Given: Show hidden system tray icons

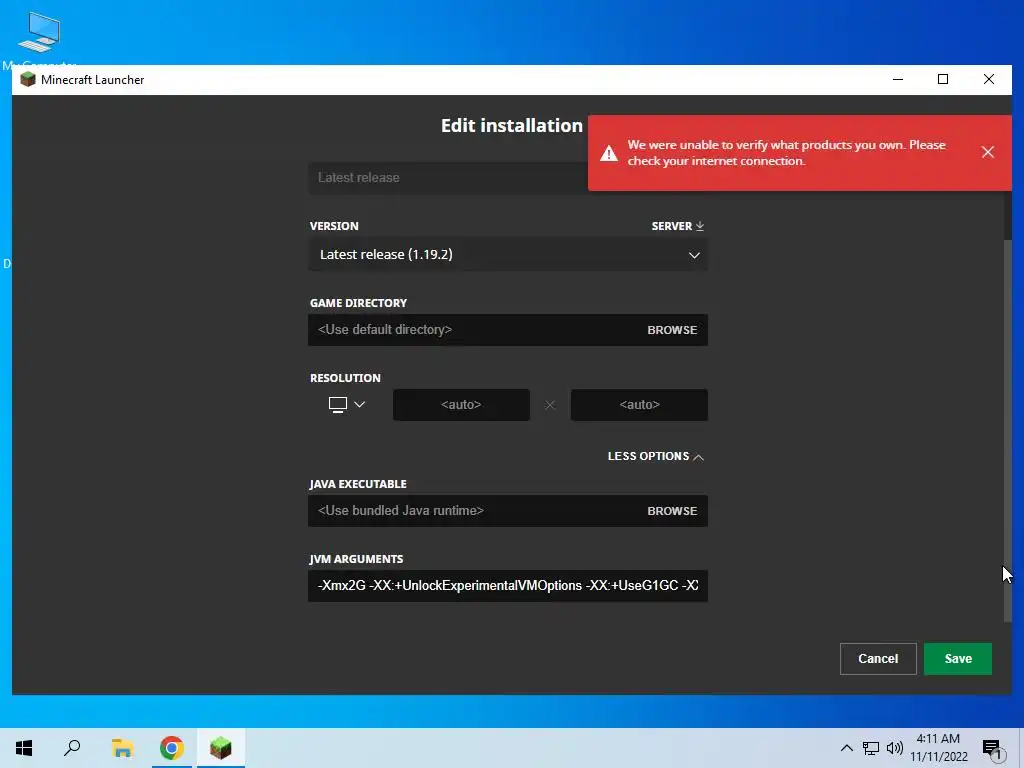Looking at the screenshot, I should pyautogui.click(x=846, y=748).
